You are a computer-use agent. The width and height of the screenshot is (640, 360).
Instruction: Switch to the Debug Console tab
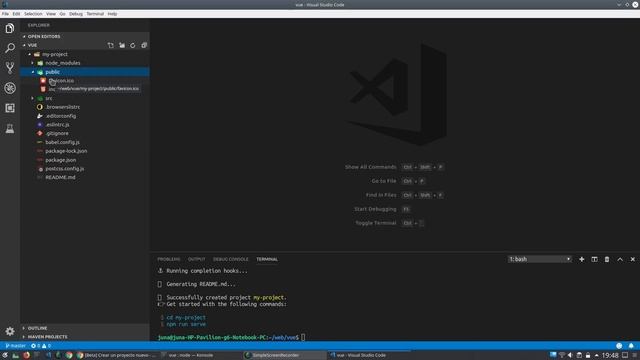[231, 259]
